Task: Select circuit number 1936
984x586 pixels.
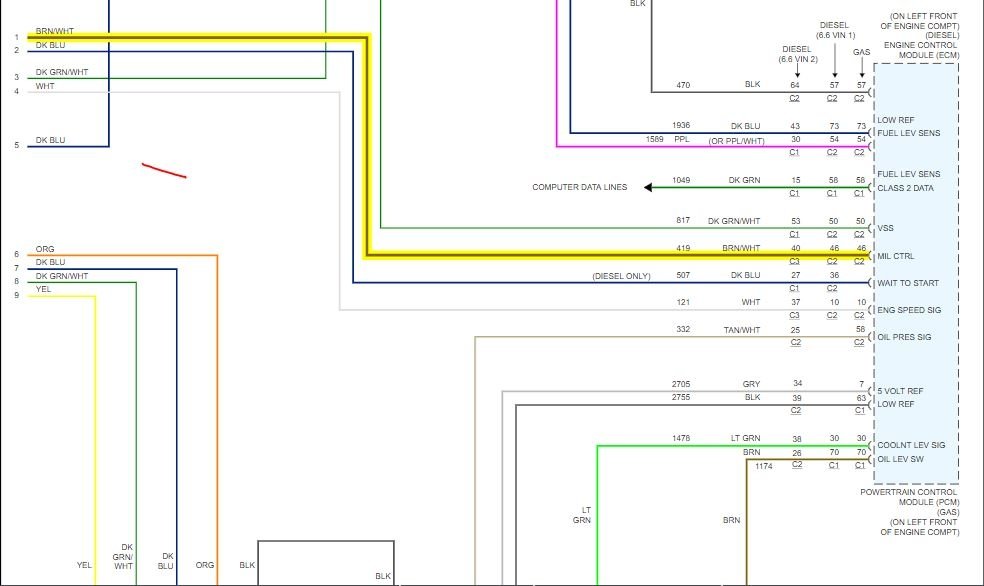Action: pos(681,125)
